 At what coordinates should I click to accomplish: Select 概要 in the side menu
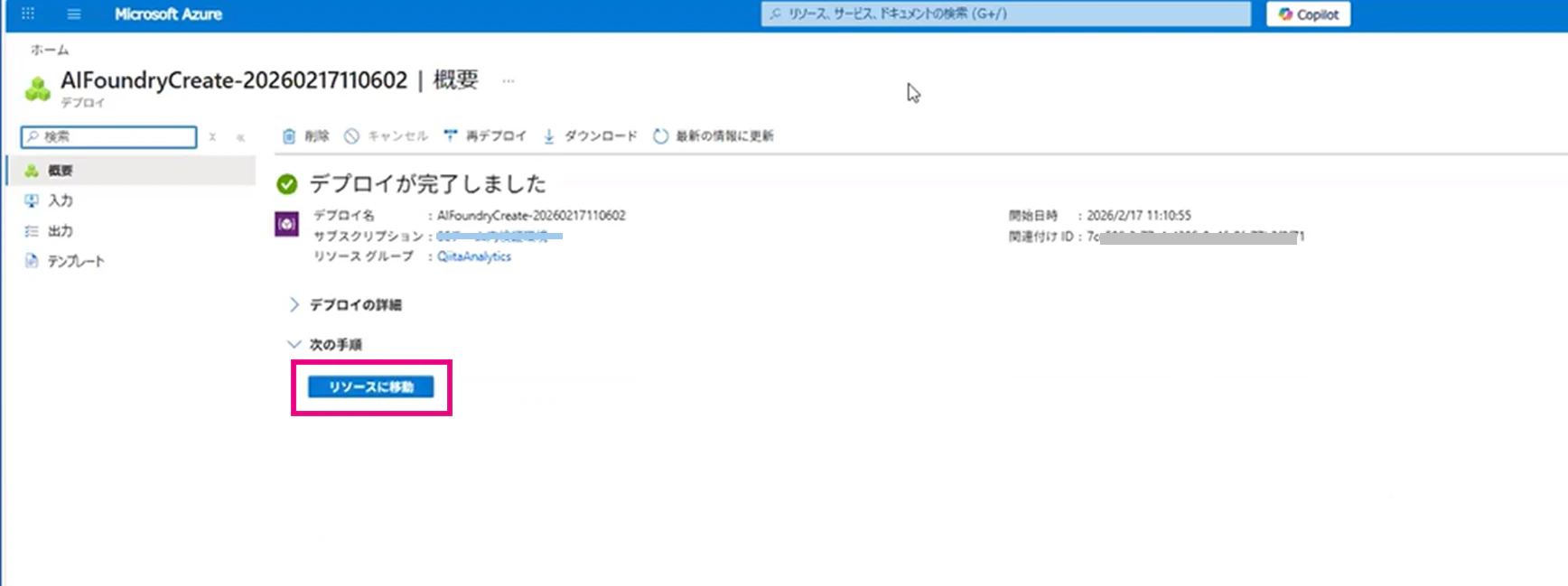(132, 171)
